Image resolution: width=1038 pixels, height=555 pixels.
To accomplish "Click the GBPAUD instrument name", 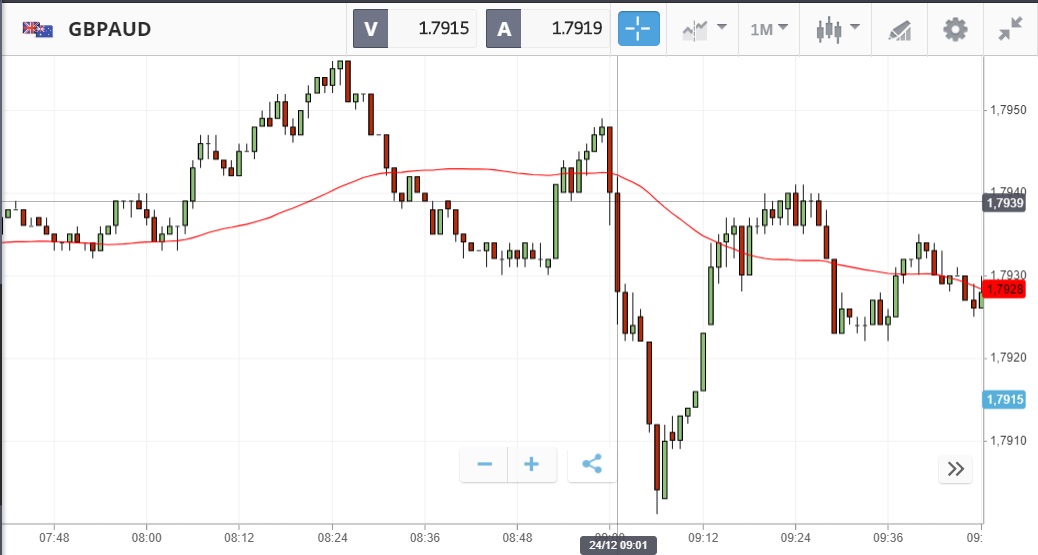I will 110,29.
